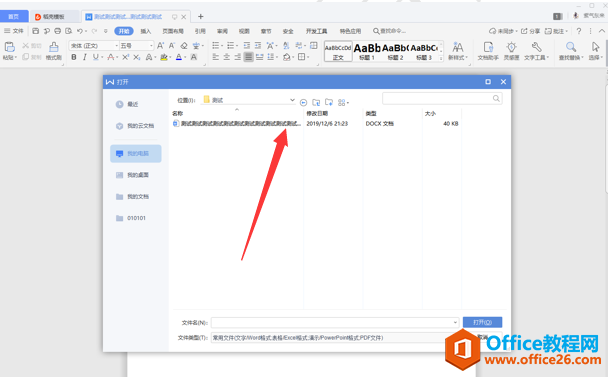This screenshot has height=377, width=608.
Task: Open the view mode grid dropdown
Action: [x=343, y=102]
